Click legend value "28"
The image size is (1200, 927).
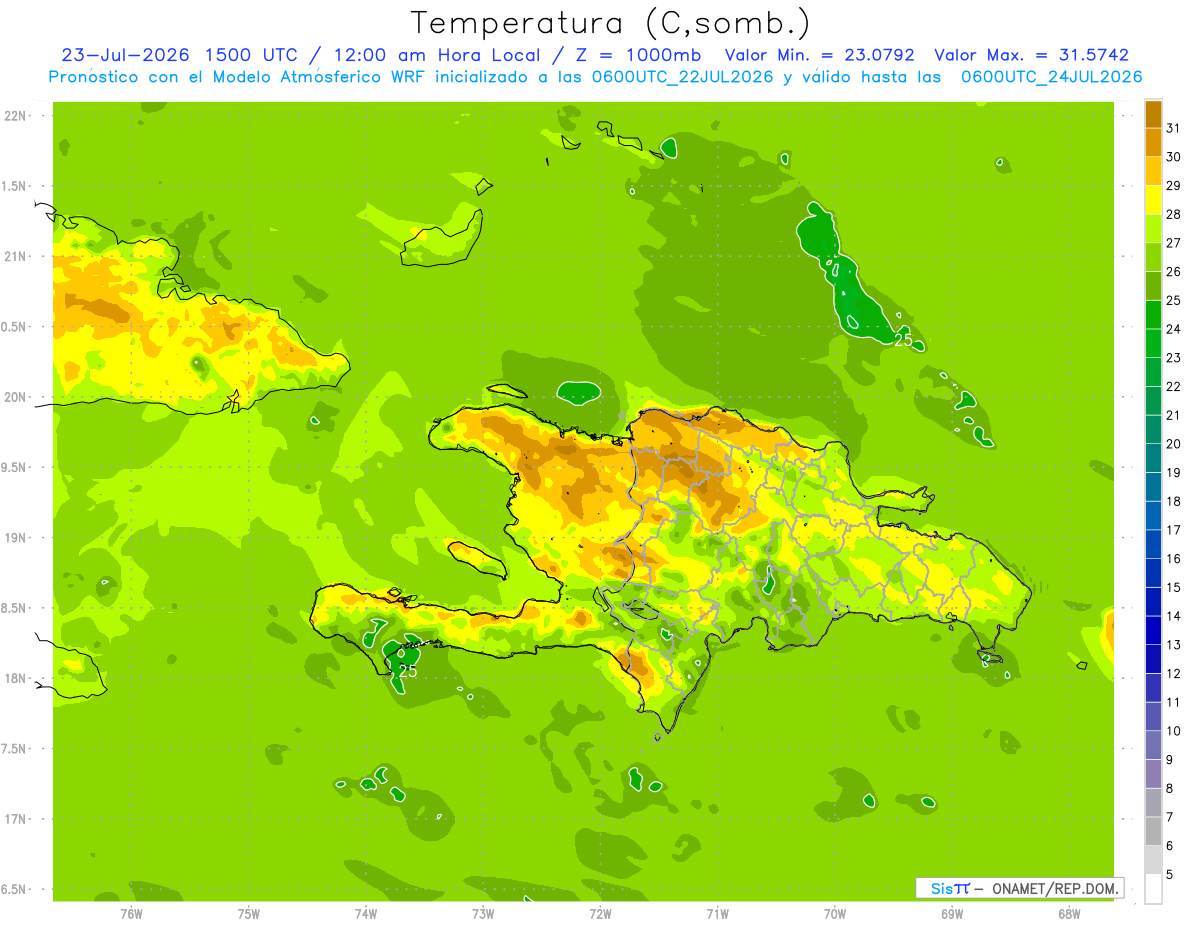pos(1174,214)
